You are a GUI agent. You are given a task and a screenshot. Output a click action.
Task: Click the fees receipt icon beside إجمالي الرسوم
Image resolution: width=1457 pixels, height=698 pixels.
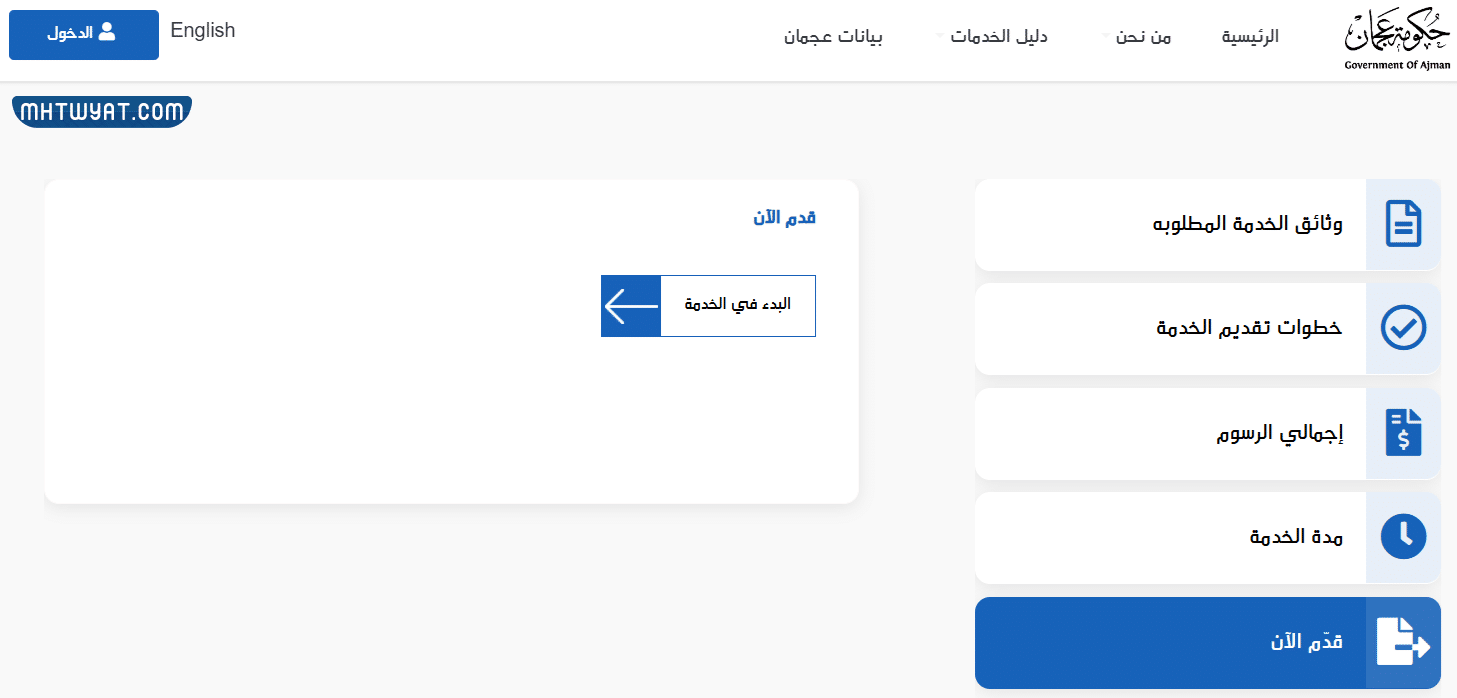tap(1403, 432)
